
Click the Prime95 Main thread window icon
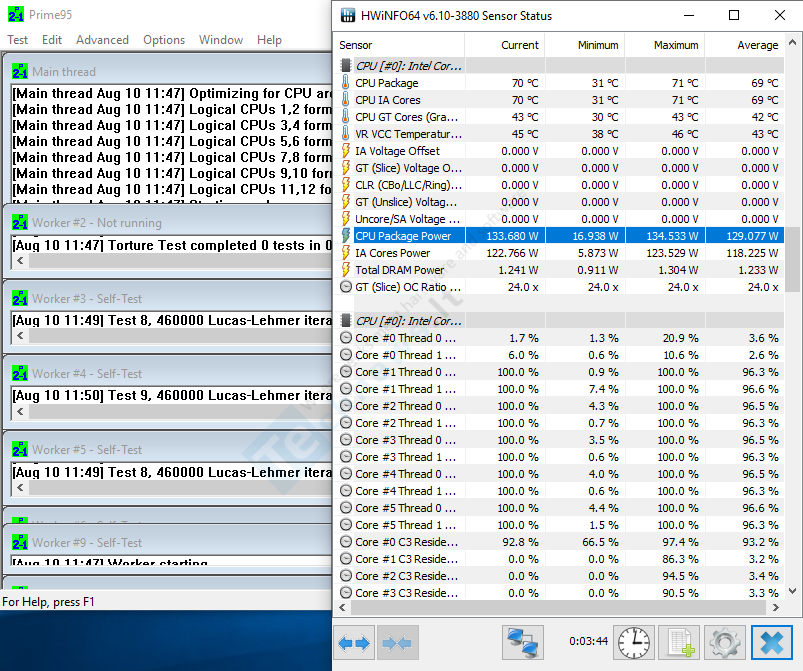(x=19, y=71)
